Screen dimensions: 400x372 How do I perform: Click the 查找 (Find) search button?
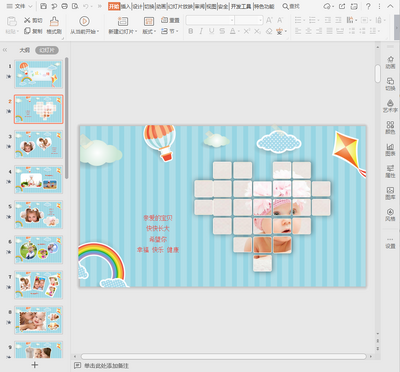pyautogui.click(x=291, y=6)
